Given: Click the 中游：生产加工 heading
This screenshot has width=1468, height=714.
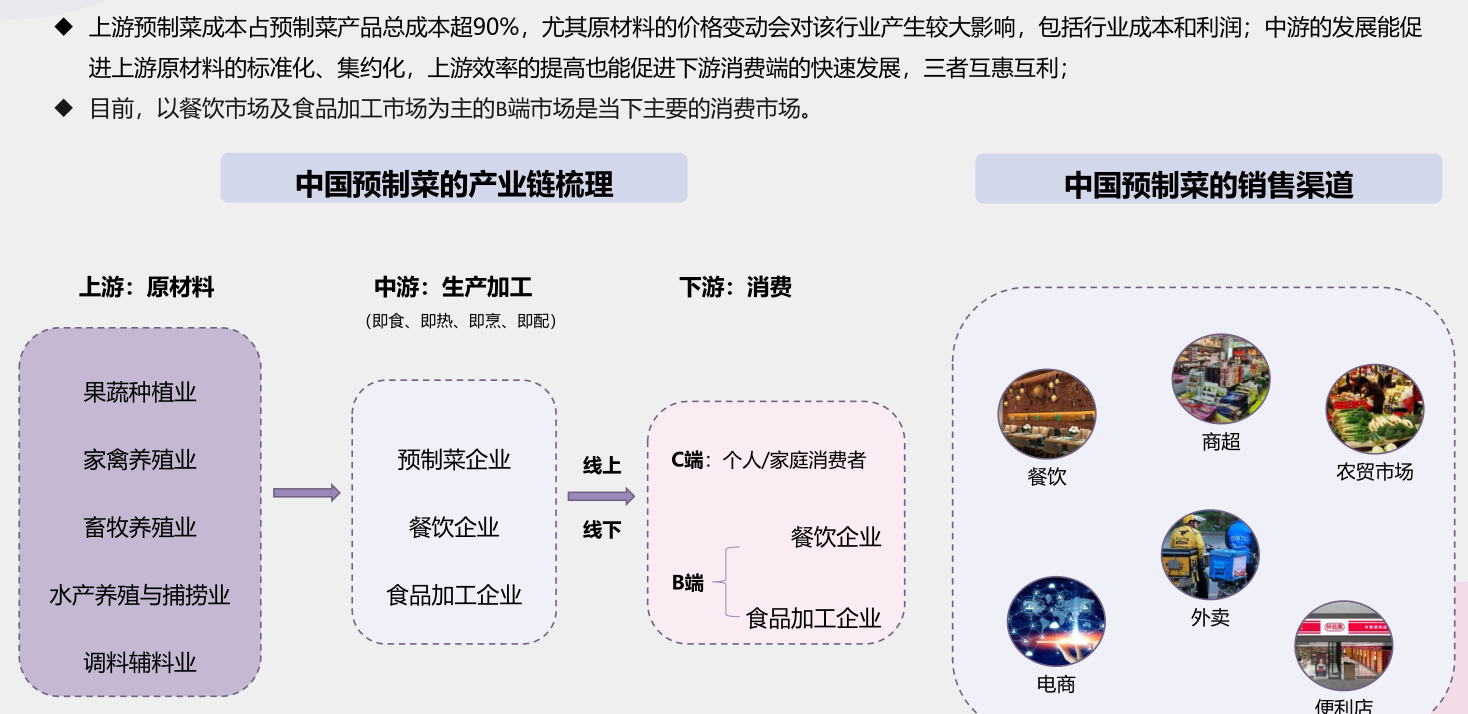Looking at the screenshot, I should point(453,288).
